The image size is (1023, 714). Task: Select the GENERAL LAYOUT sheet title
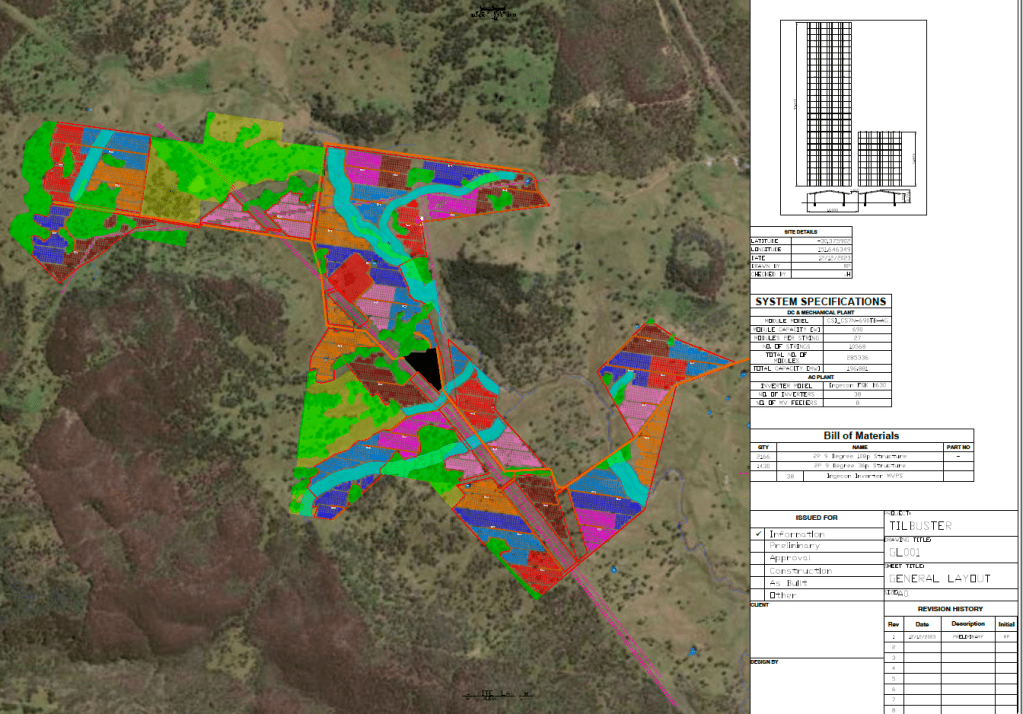coord(938,578)
